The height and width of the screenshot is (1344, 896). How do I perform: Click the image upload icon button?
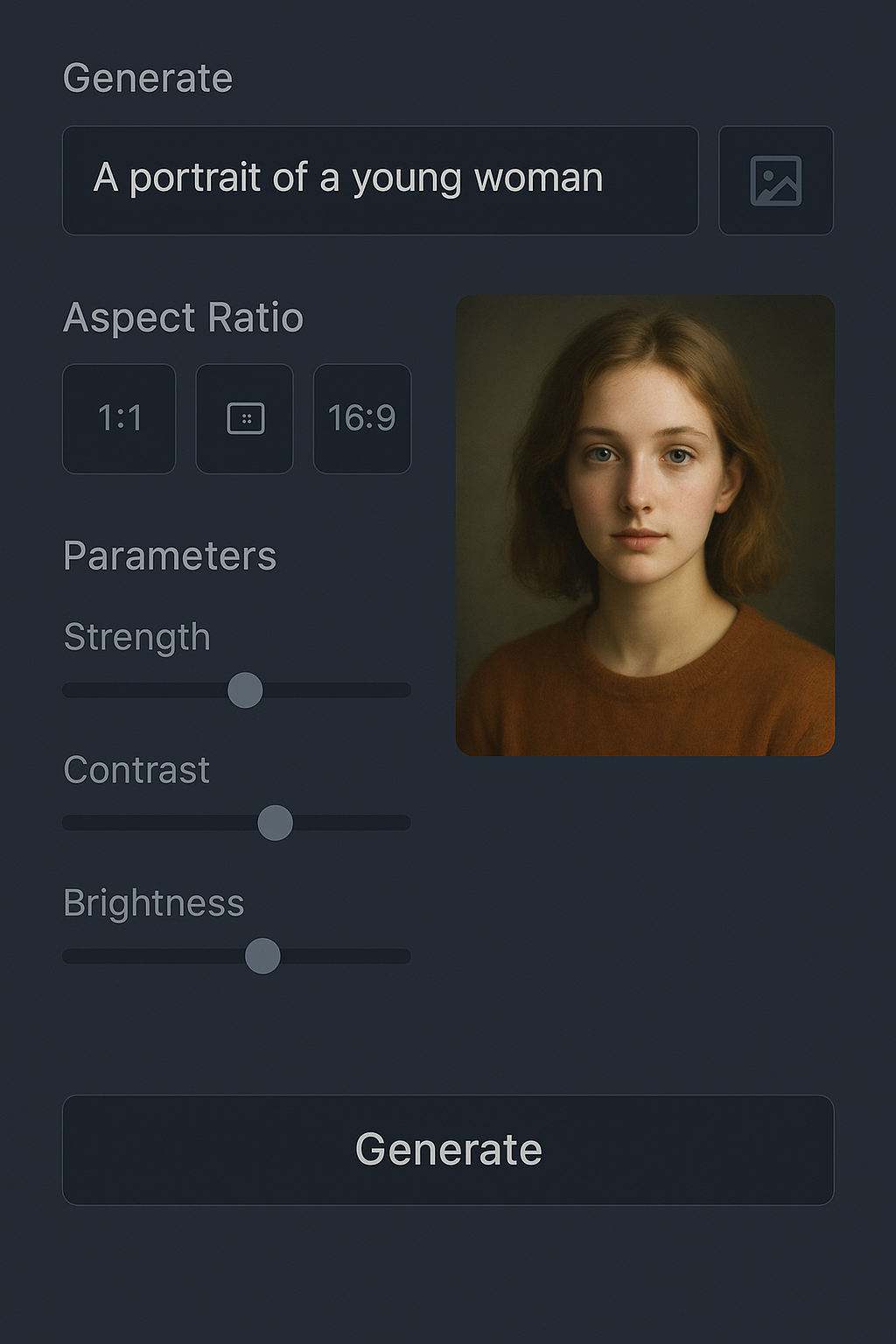coord(776,180)
